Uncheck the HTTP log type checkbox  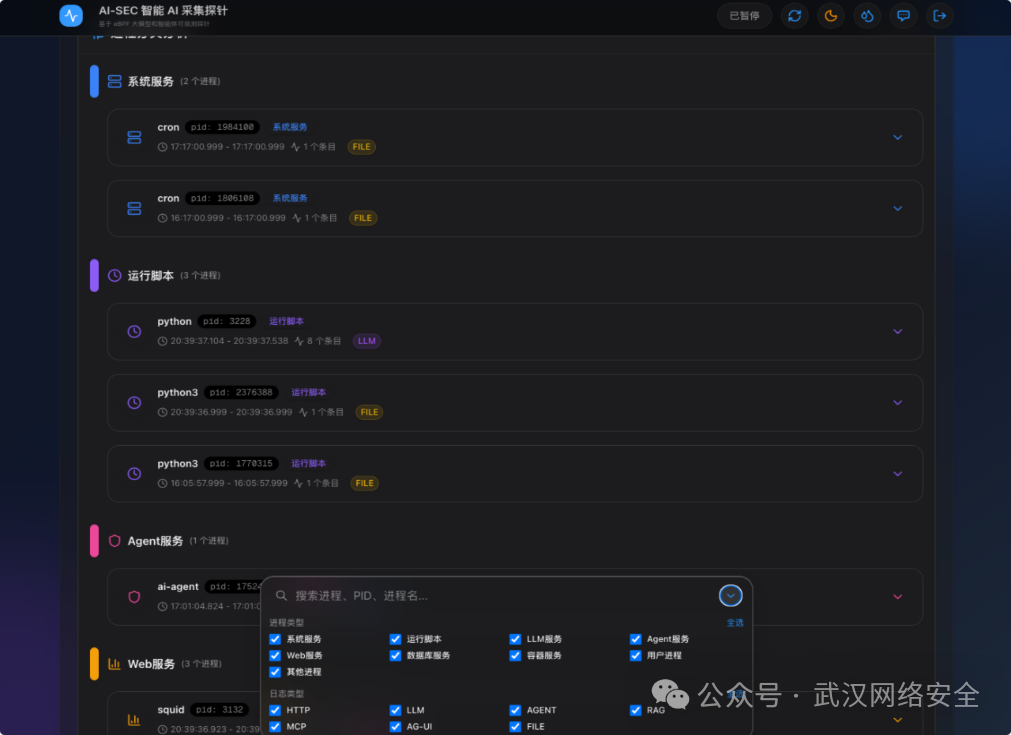pyautogui.click(x=275, y=710)
